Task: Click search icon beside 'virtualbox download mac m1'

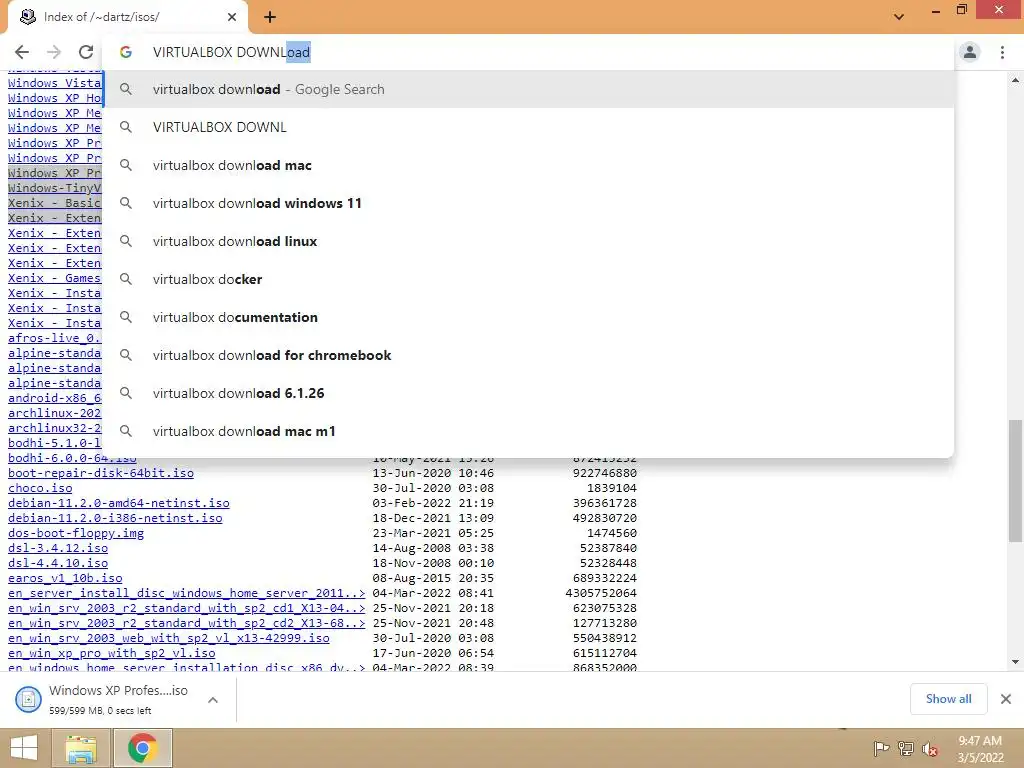Action: click(125, 431)
